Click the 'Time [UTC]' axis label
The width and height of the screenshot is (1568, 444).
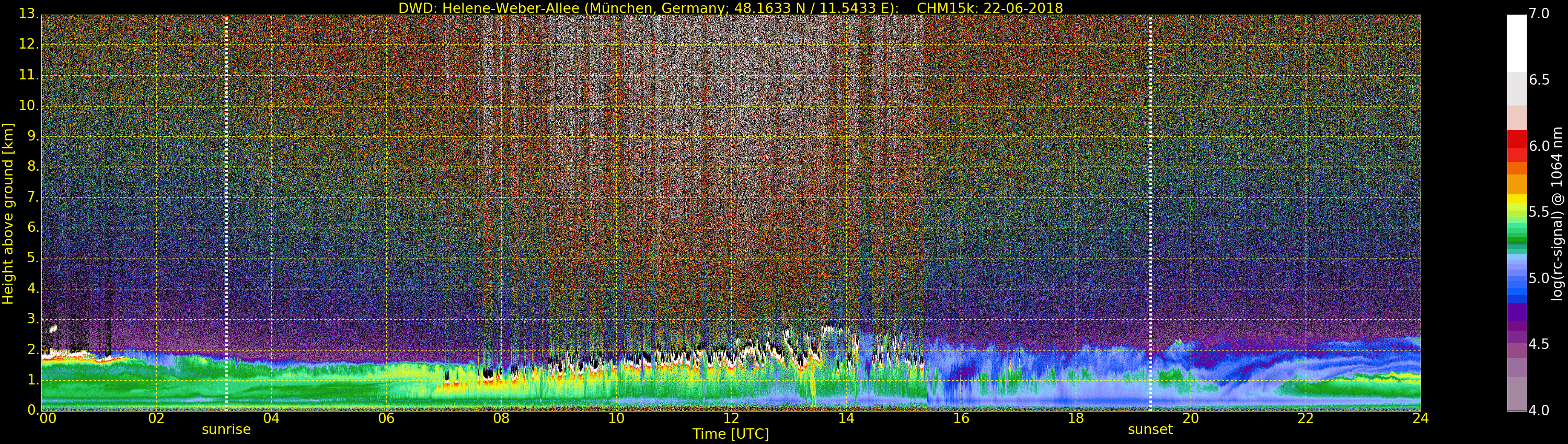[x=731, y=434]
